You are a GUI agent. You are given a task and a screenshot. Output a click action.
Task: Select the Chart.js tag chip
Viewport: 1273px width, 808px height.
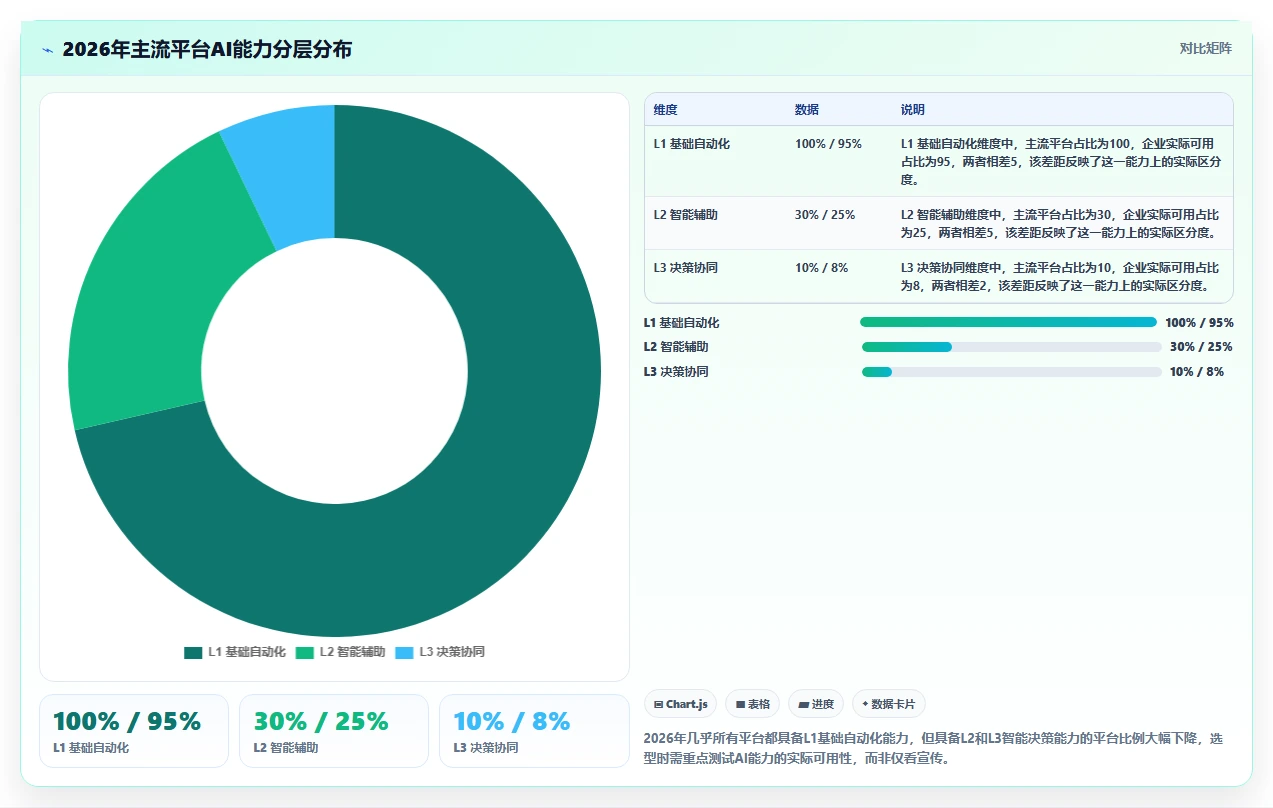(680, 704)
